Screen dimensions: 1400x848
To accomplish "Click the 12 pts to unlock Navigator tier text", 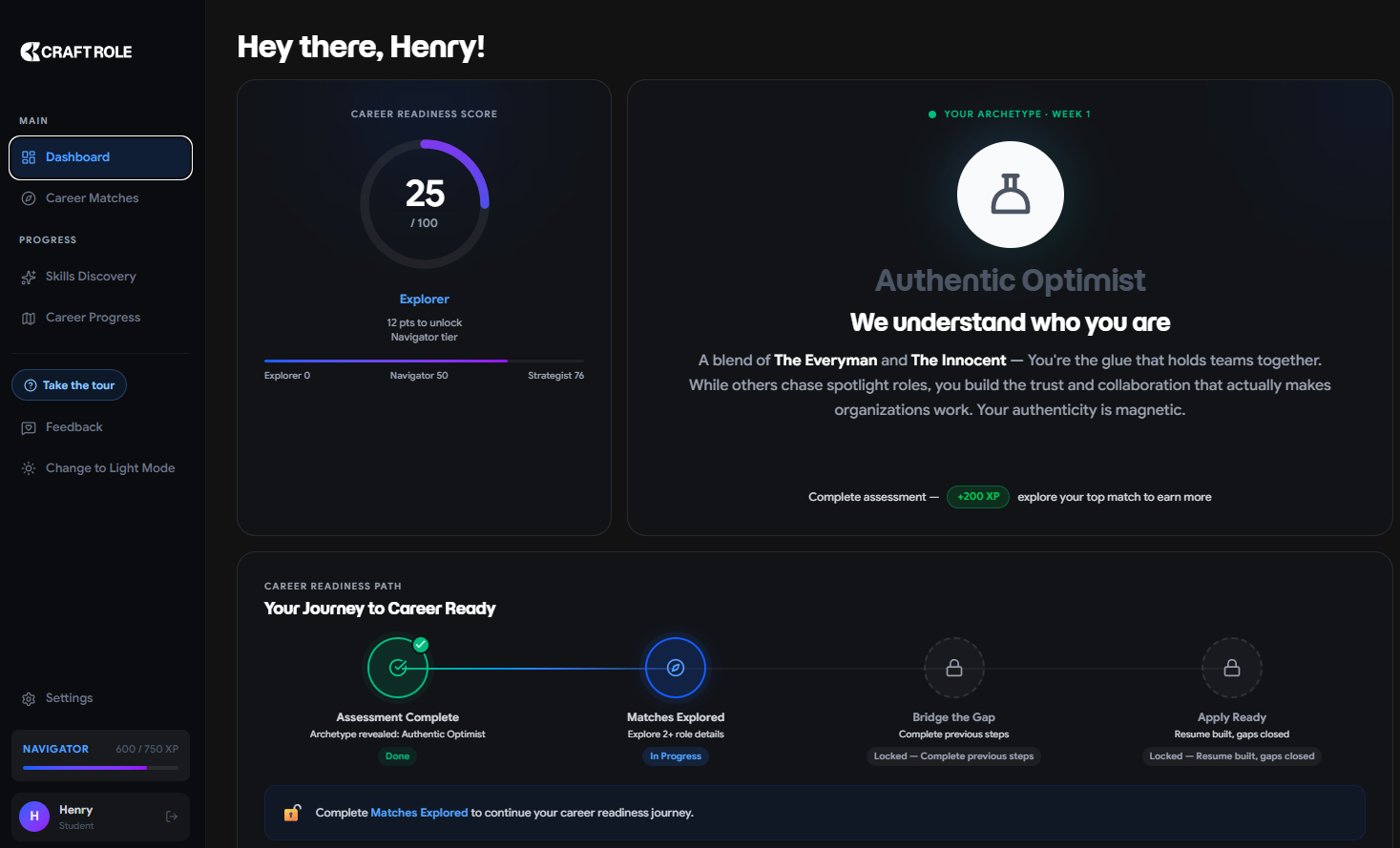I will coord(425,330).
